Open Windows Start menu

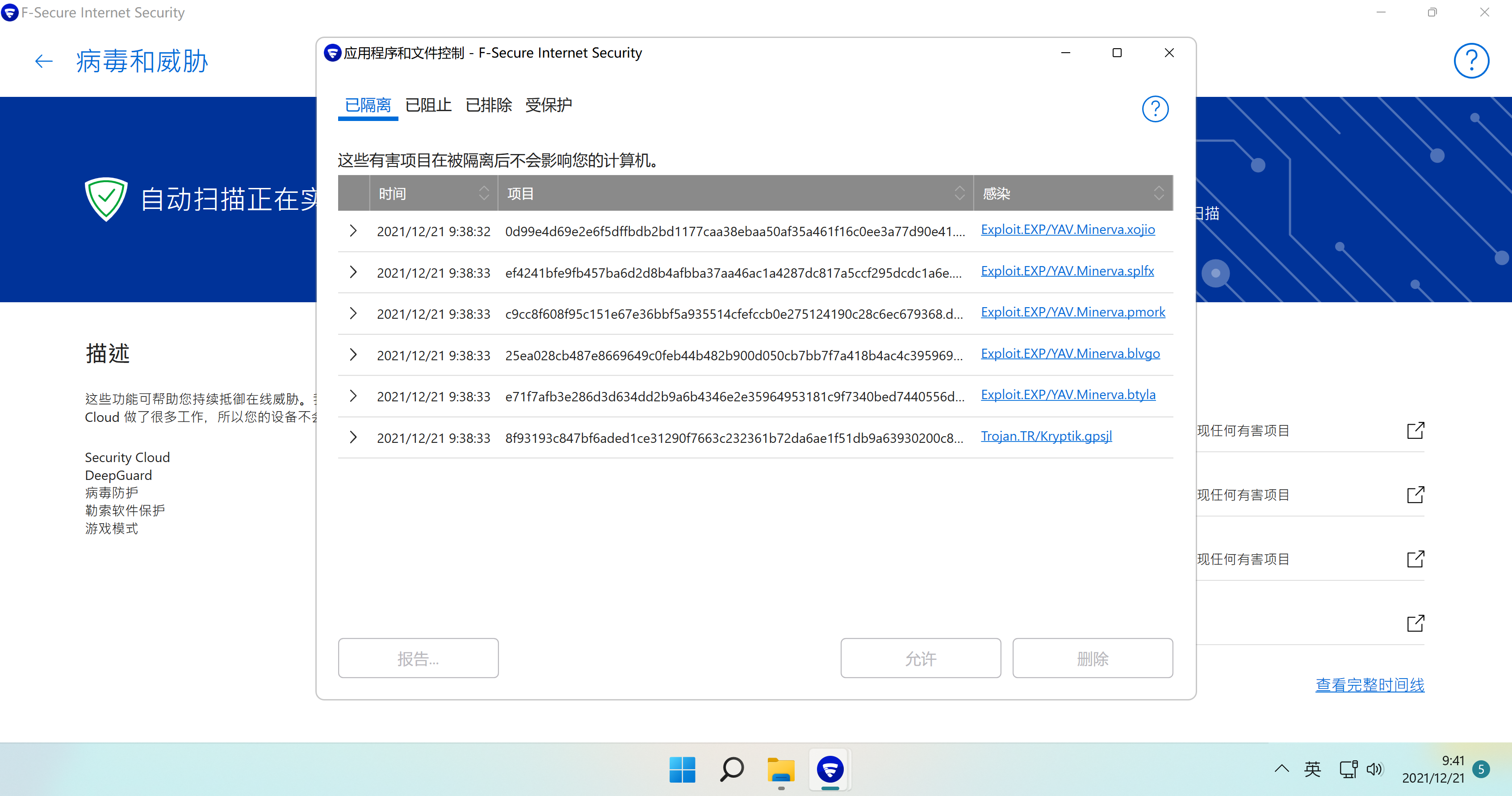tap(682, 770)
